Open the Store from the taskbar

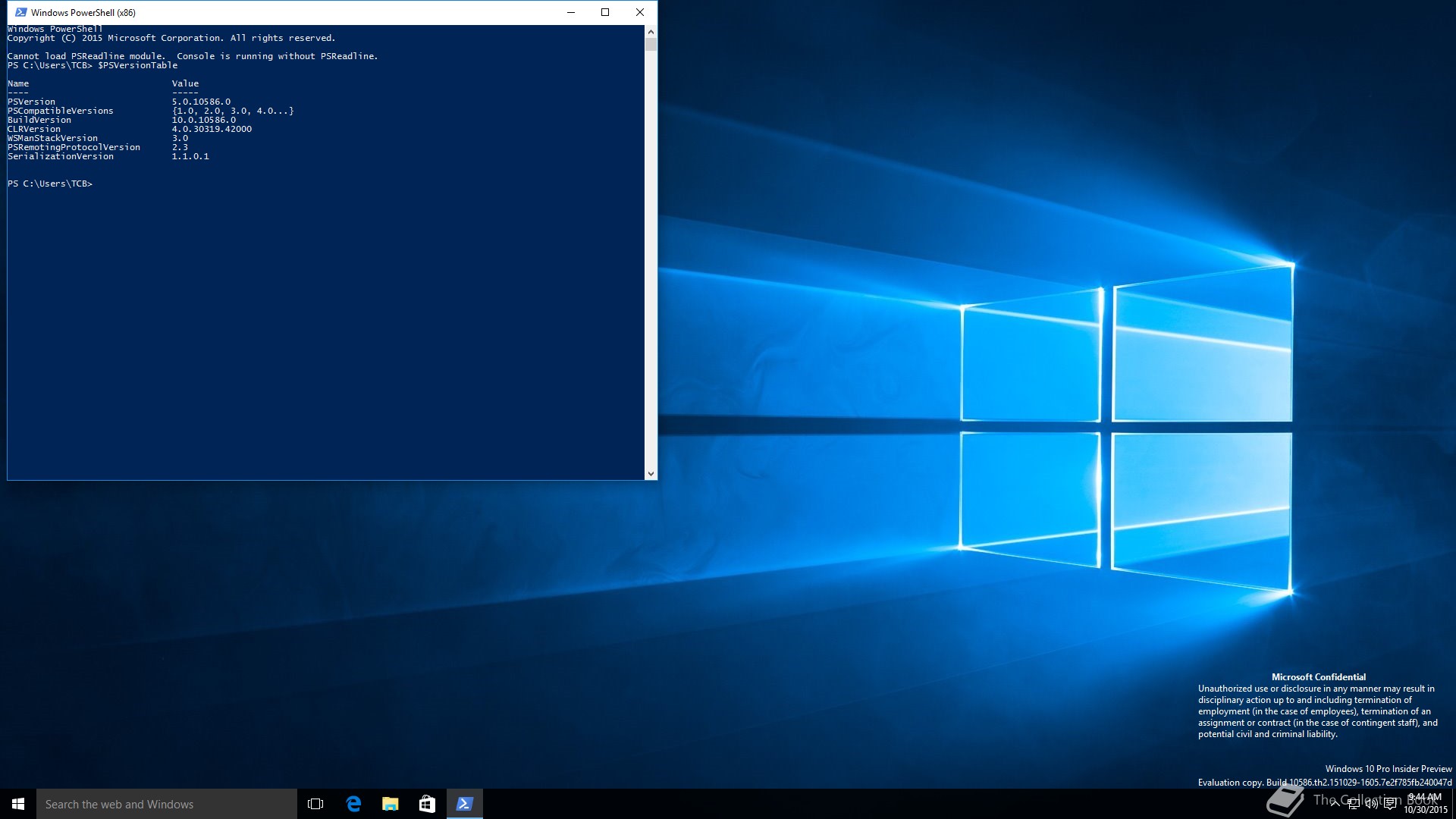(x=428, y=804)
